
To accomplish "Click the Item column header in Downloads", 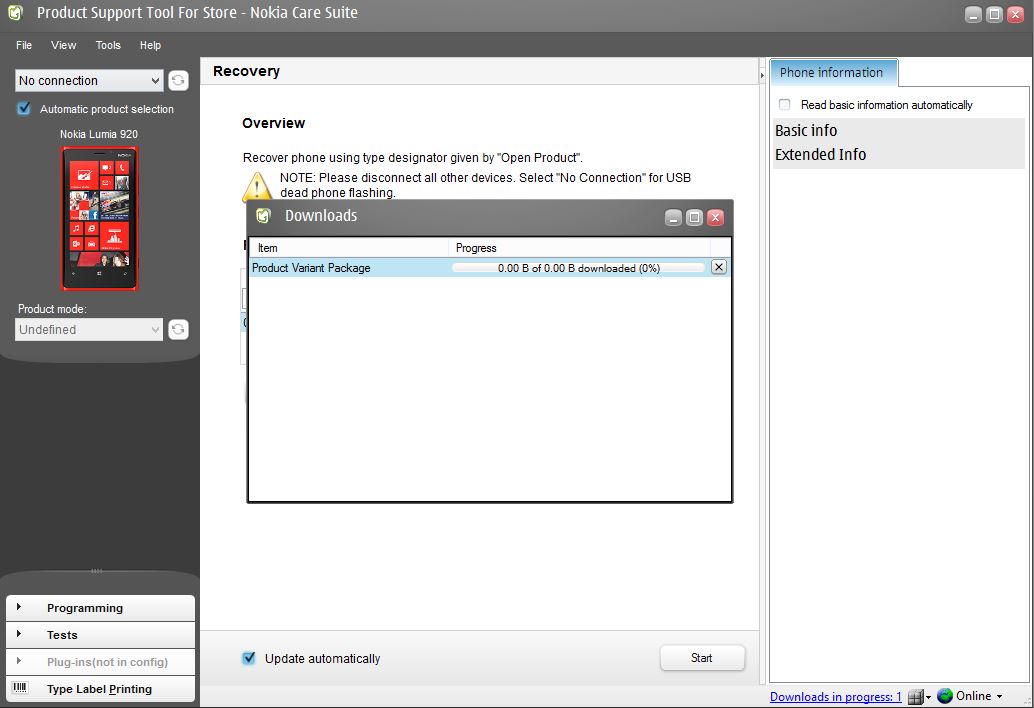I will point(349,248).
